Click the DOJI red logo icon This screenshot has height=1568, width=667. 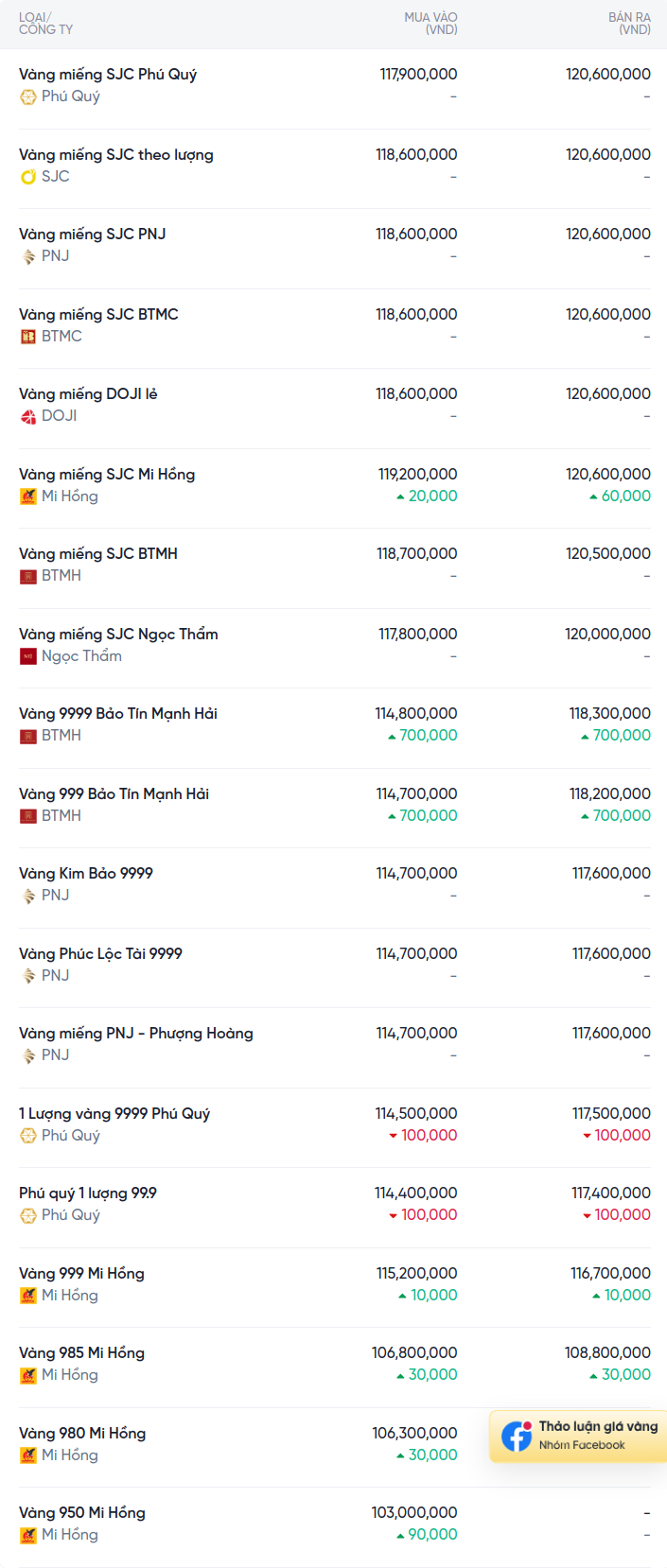coord(28,416)
